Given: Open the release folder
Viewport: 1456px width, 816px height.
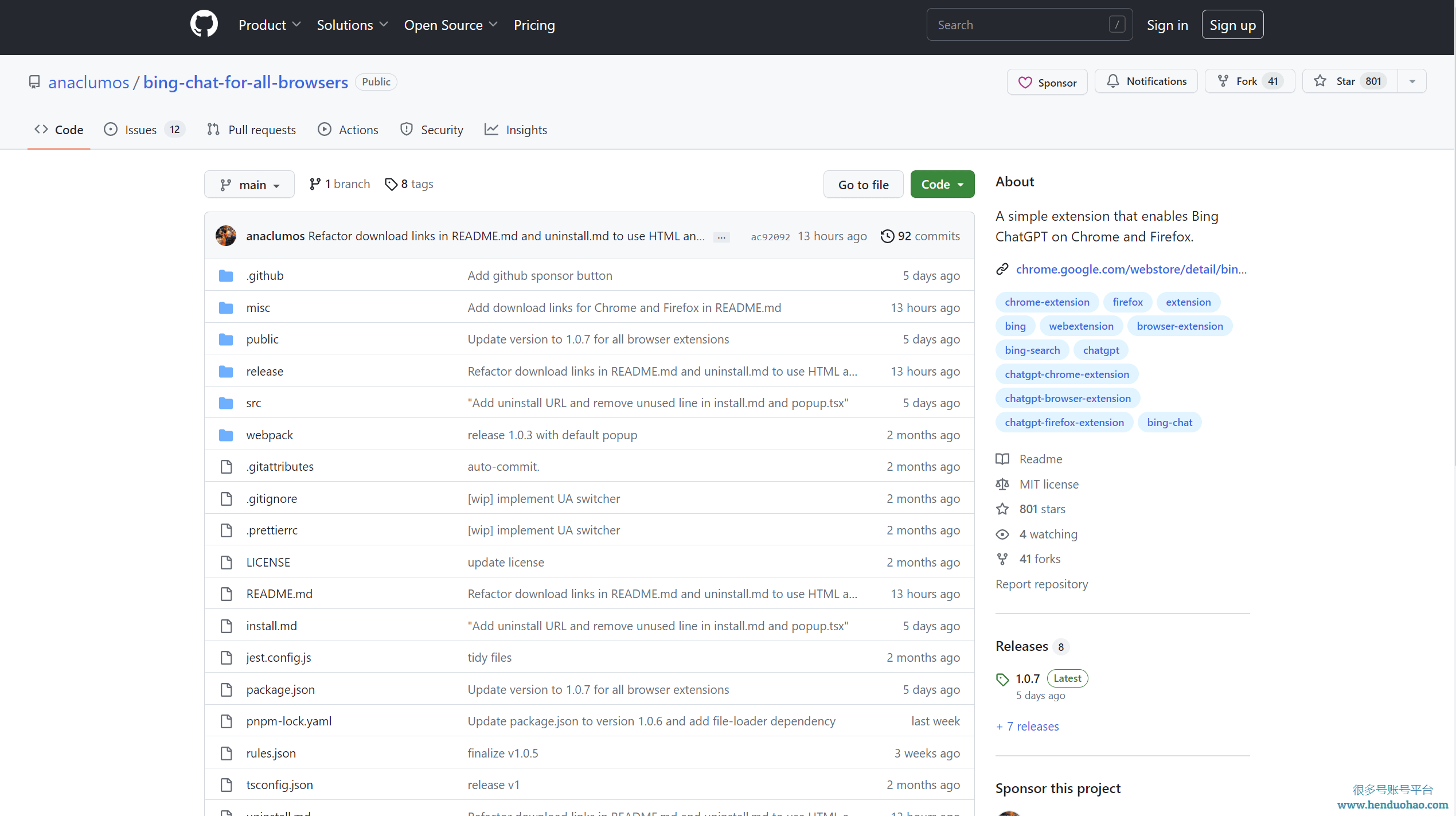Looking at the screenshot, I should [265, 372].
